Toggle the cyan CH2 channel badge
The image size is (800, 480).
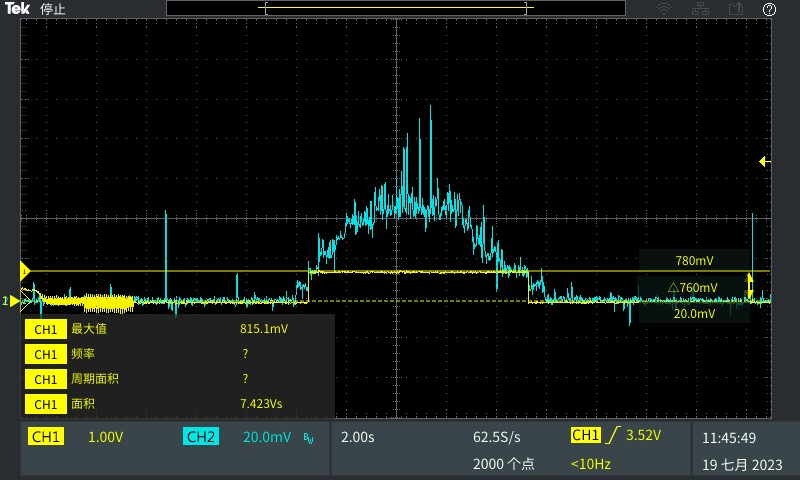pos(200,437)
